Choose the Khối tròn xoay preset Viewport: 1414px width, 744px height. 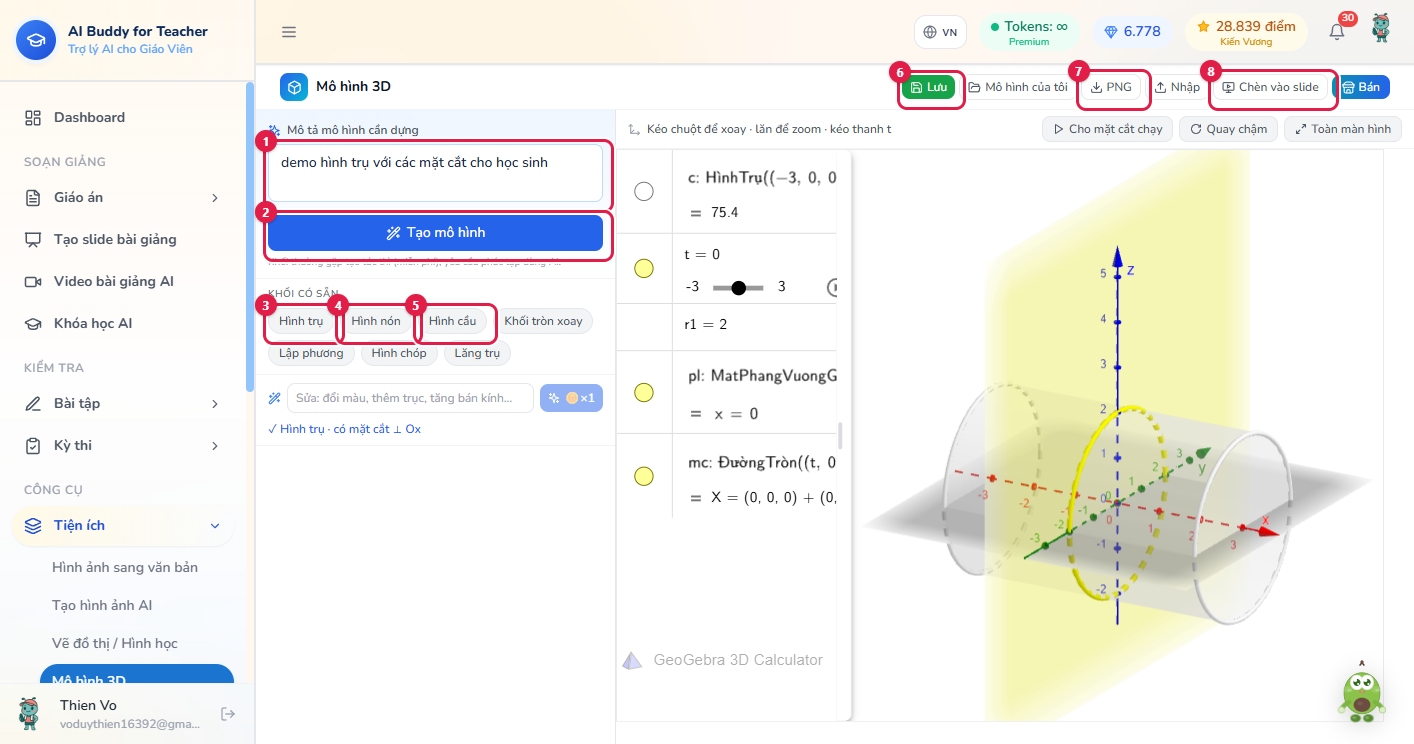coord(544,321)
